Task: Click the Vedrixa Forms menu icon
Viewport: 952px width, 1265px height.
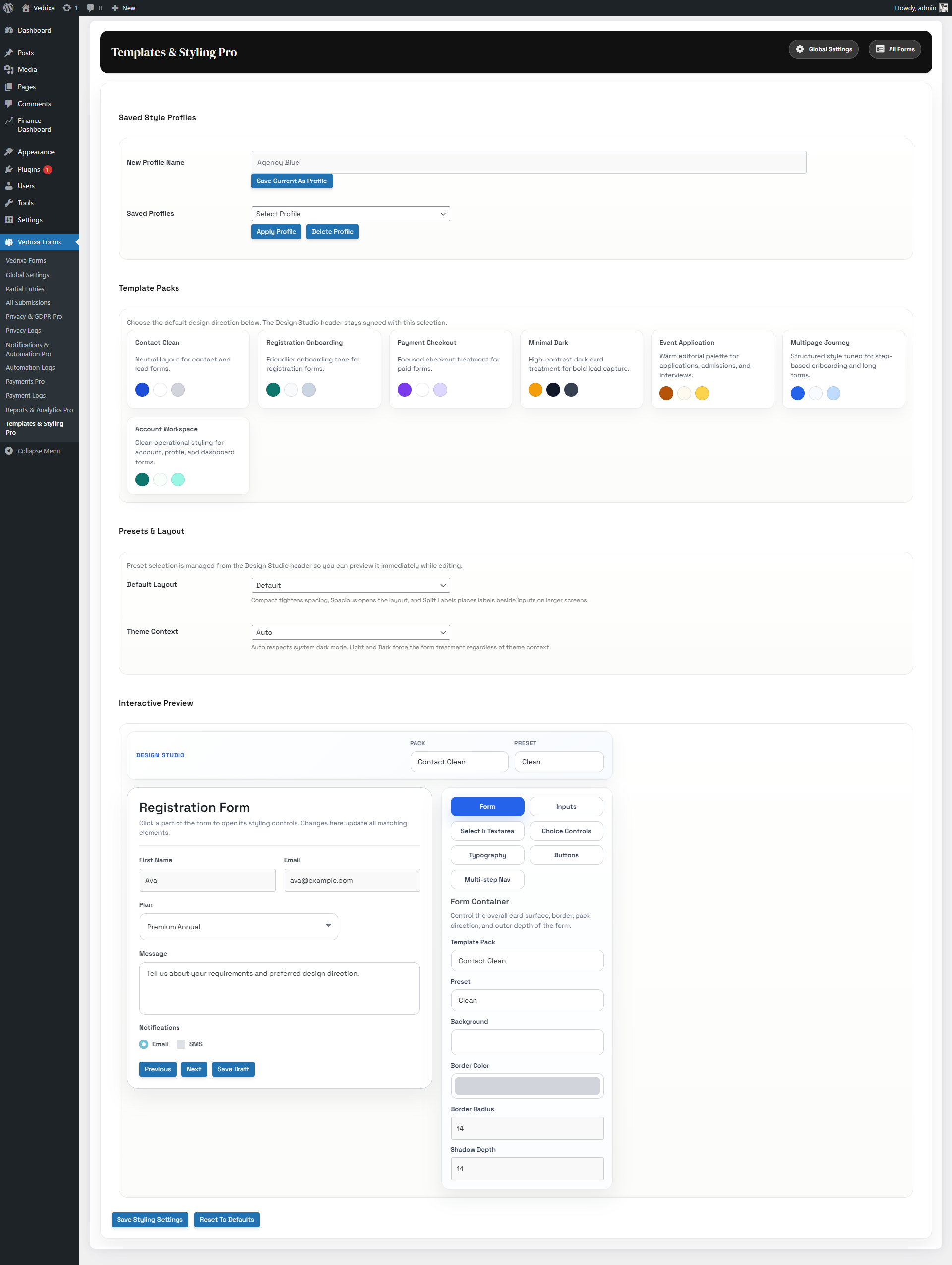Action: pyautogui.click(x=9, y=242)
